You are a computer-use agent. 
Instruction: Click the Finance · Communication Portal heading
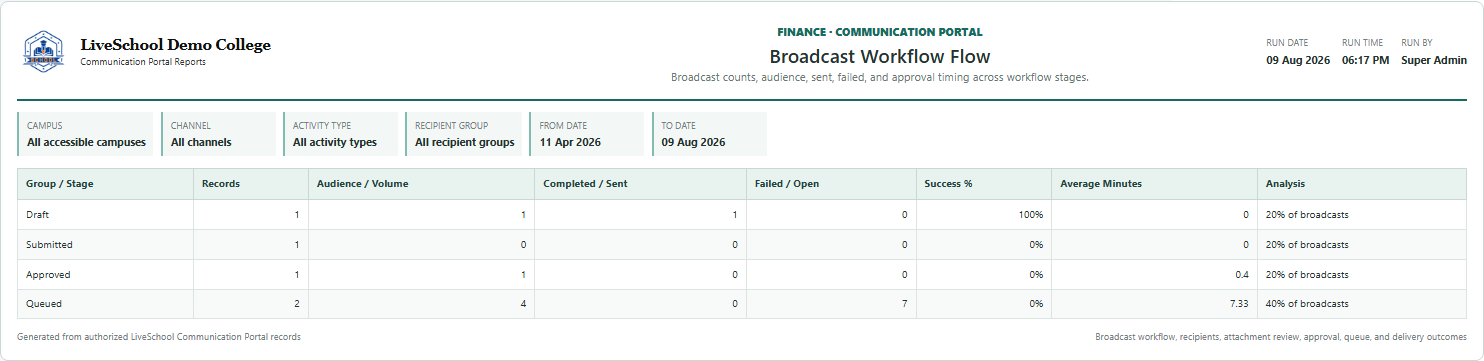(880, 32)
